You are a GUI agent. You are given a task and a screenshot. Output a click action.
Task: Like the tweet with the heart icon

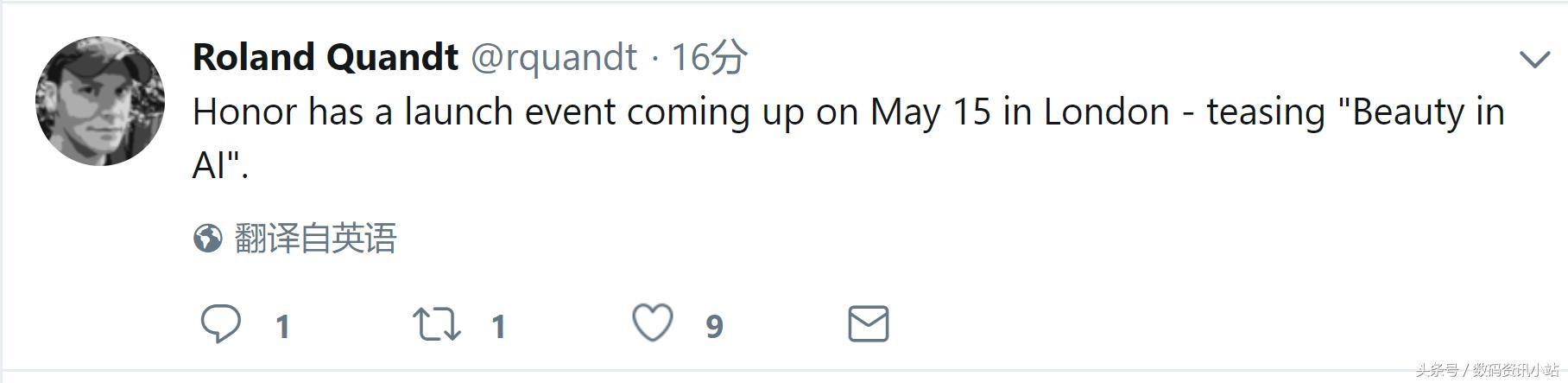[653, 323]
